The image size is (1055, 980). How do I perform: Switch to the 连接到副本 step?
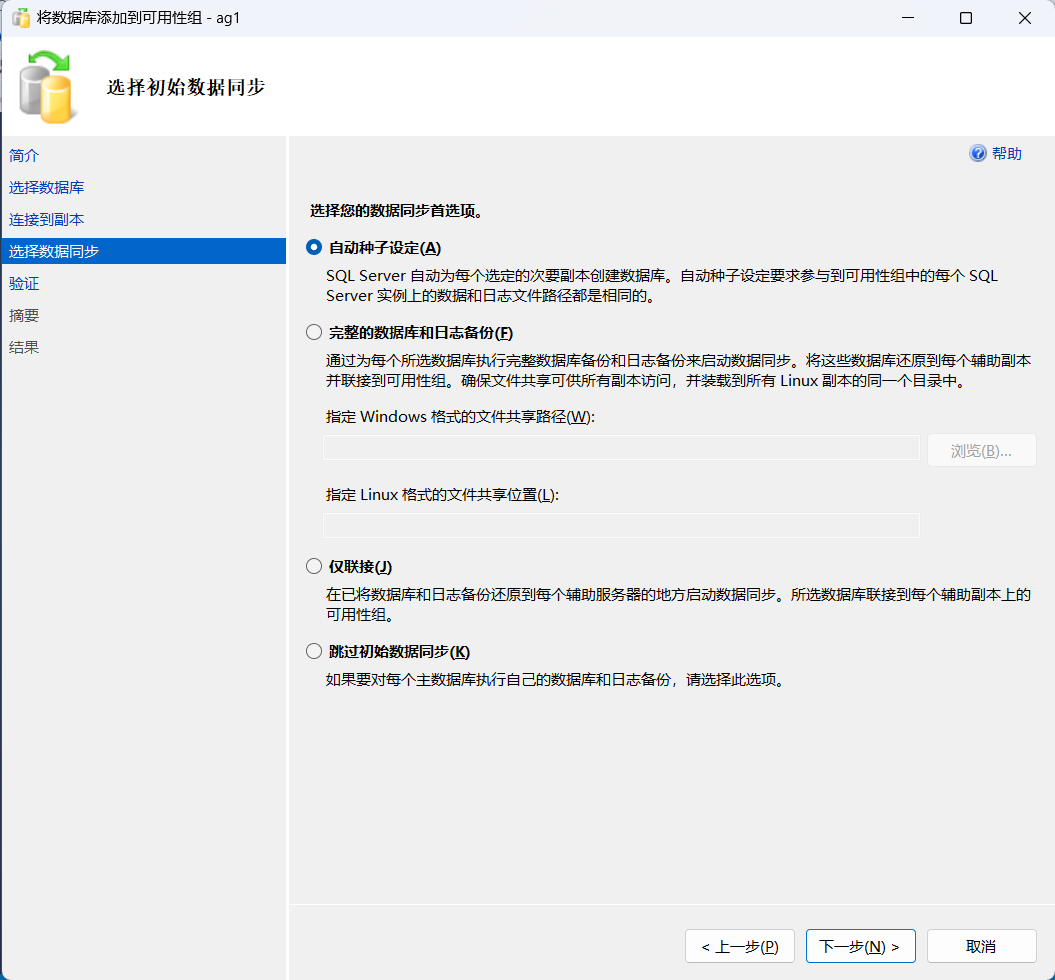(x=46, y=219)
